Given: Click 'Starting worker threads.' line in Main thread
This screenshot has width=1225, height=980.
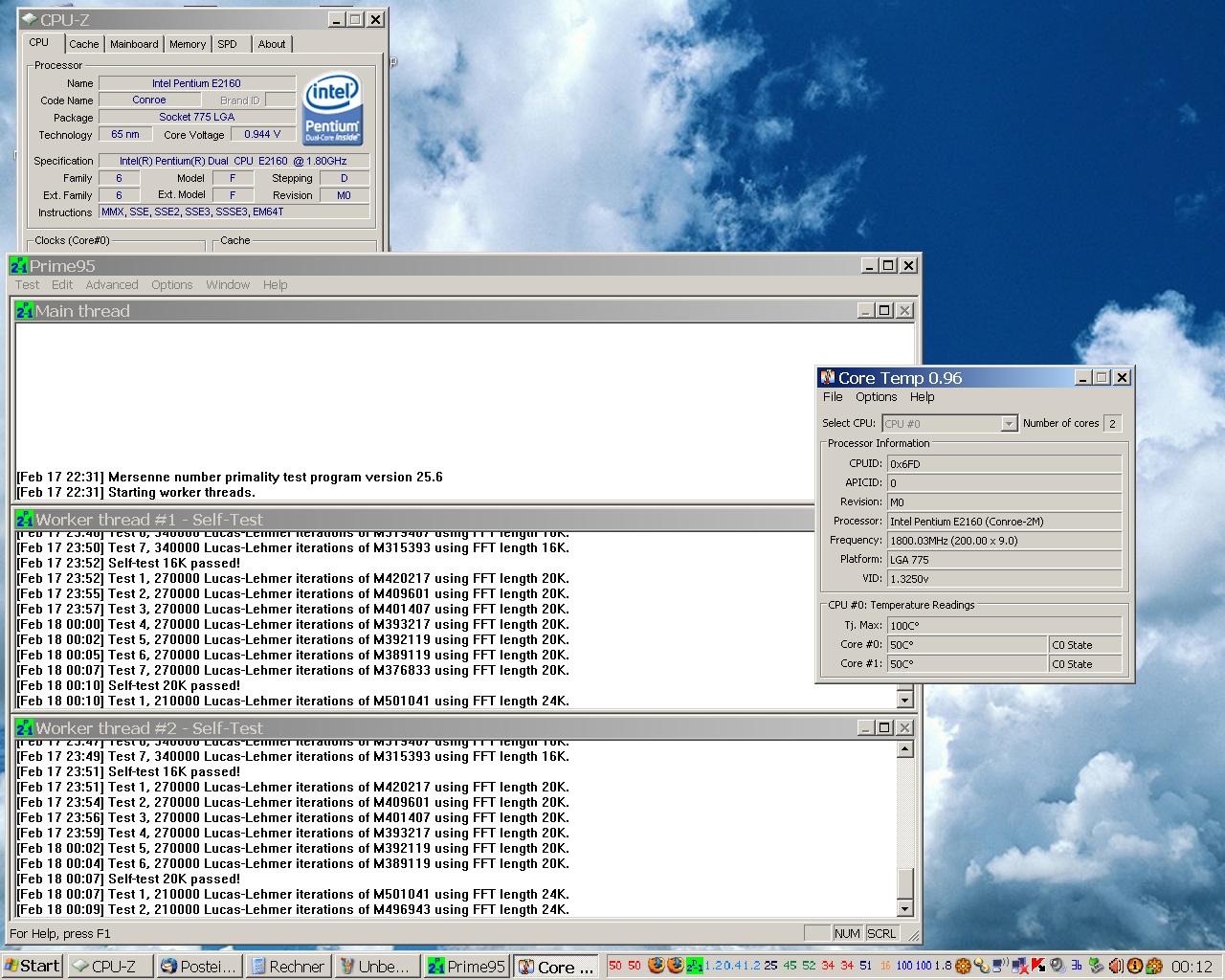Looking at the screenshot, I should pos(182,492).
